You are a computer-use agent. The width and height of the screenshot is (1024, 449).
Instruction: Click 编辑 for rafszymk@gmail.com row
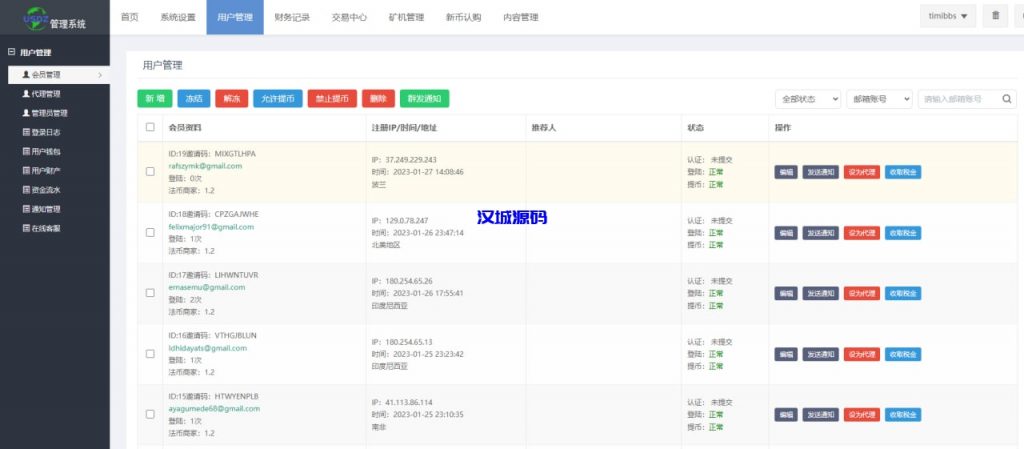pos(786,172)
